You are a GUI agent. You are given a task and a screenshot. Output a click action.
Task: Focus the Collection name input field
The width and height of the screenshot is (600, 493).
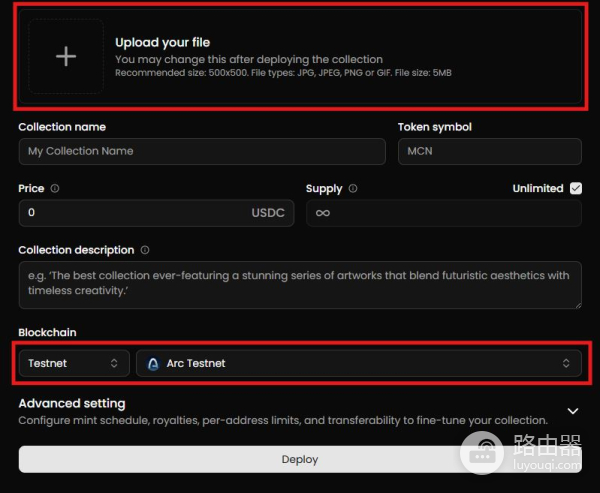point(201,151)
